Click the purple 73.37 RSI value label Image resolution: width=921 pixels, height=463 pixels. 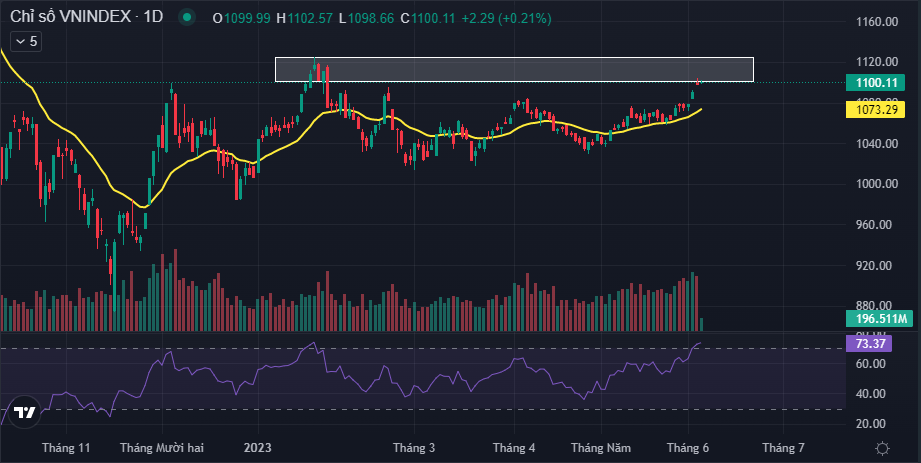click(866, 343)
